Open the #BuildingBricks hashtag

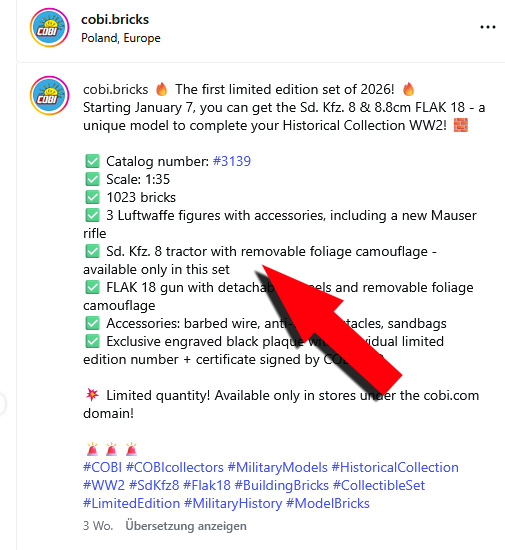[282, 485]
